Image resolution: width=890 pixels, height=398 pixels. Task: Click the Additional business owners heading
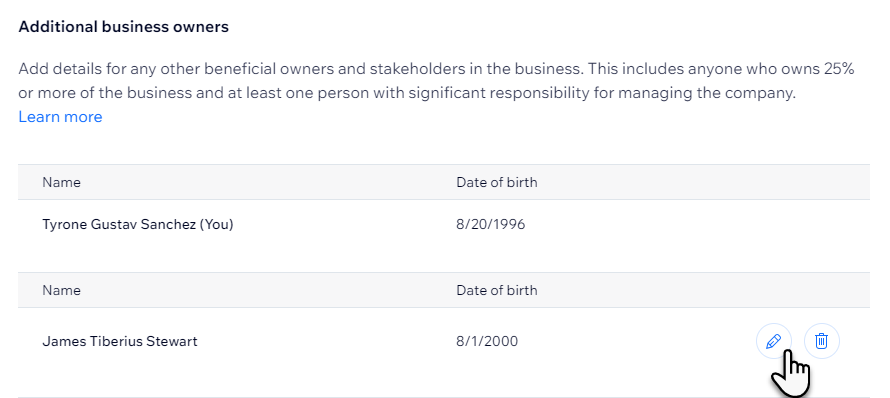coord(124,27)
